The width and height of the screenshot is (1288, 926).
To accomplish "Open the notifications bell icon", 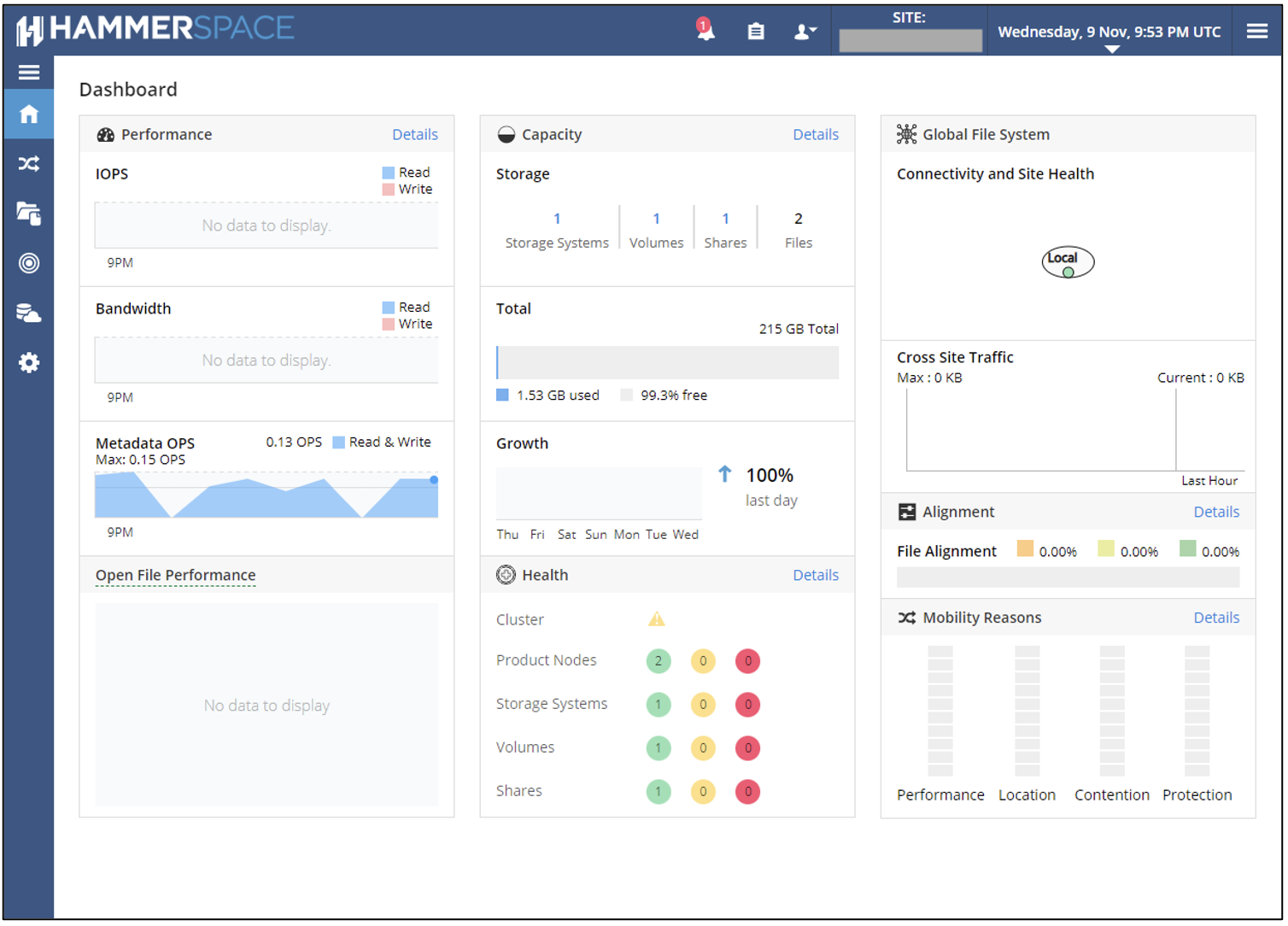I will click(705, 30).
